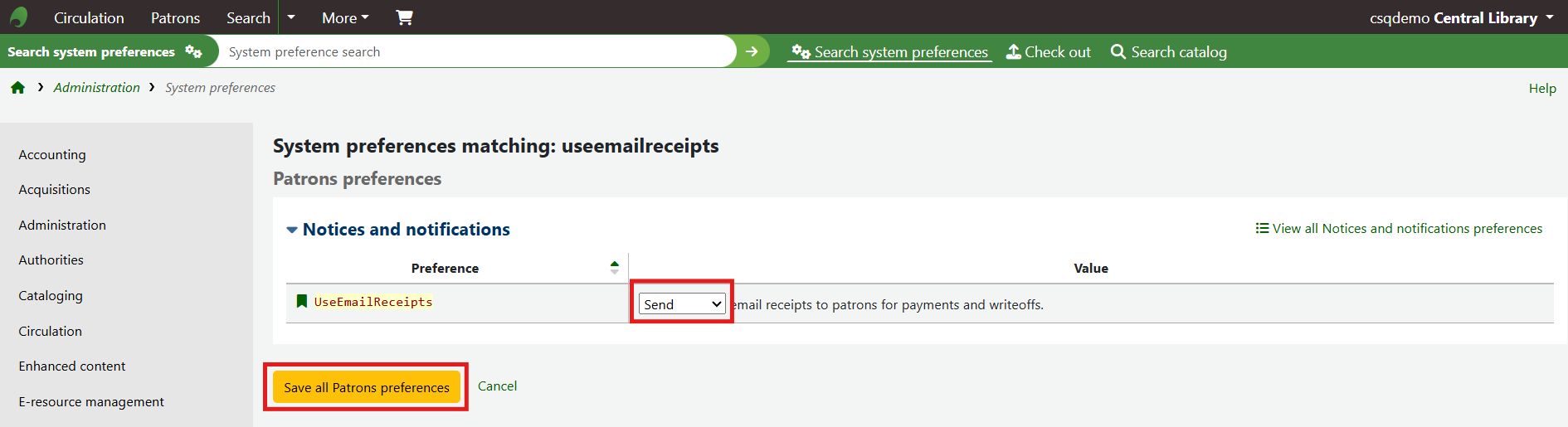The height and width of the screenshot is (427, 1568).
Task: Click Save all Patrons preferences
Action: click(x=366, y=387)
